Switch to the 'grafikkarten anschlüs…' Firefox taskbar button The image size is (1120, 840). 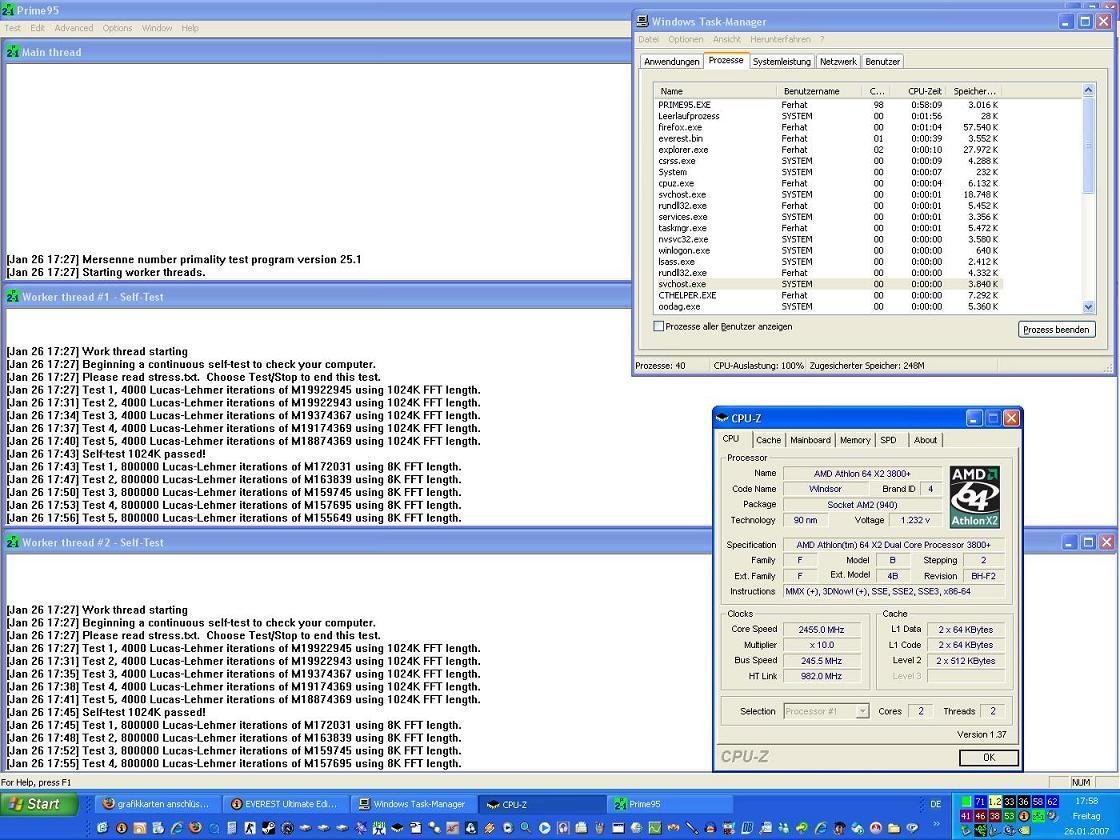coord(157,804)
